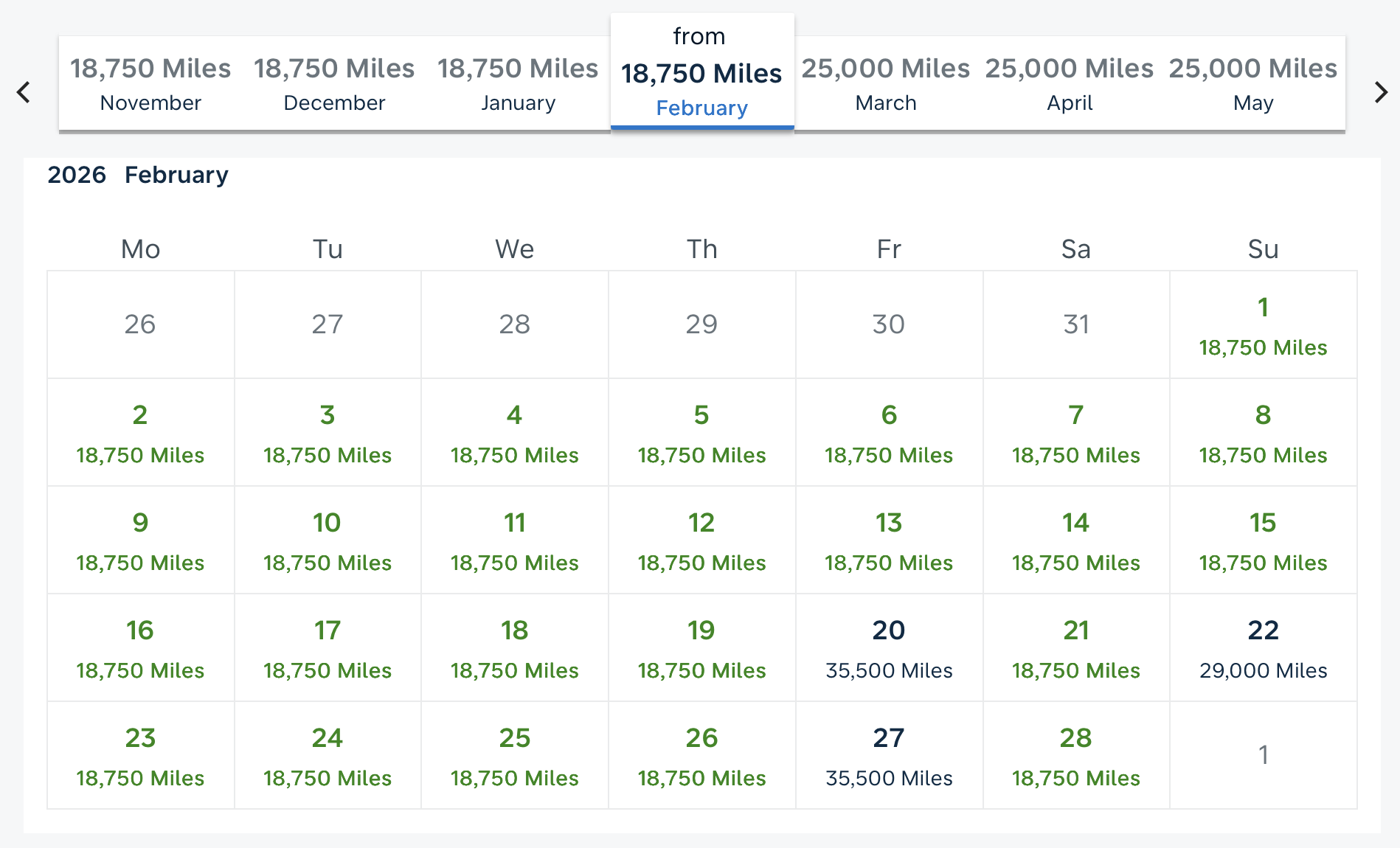Select the January 18,750 Miles tab

click(518, 84)
